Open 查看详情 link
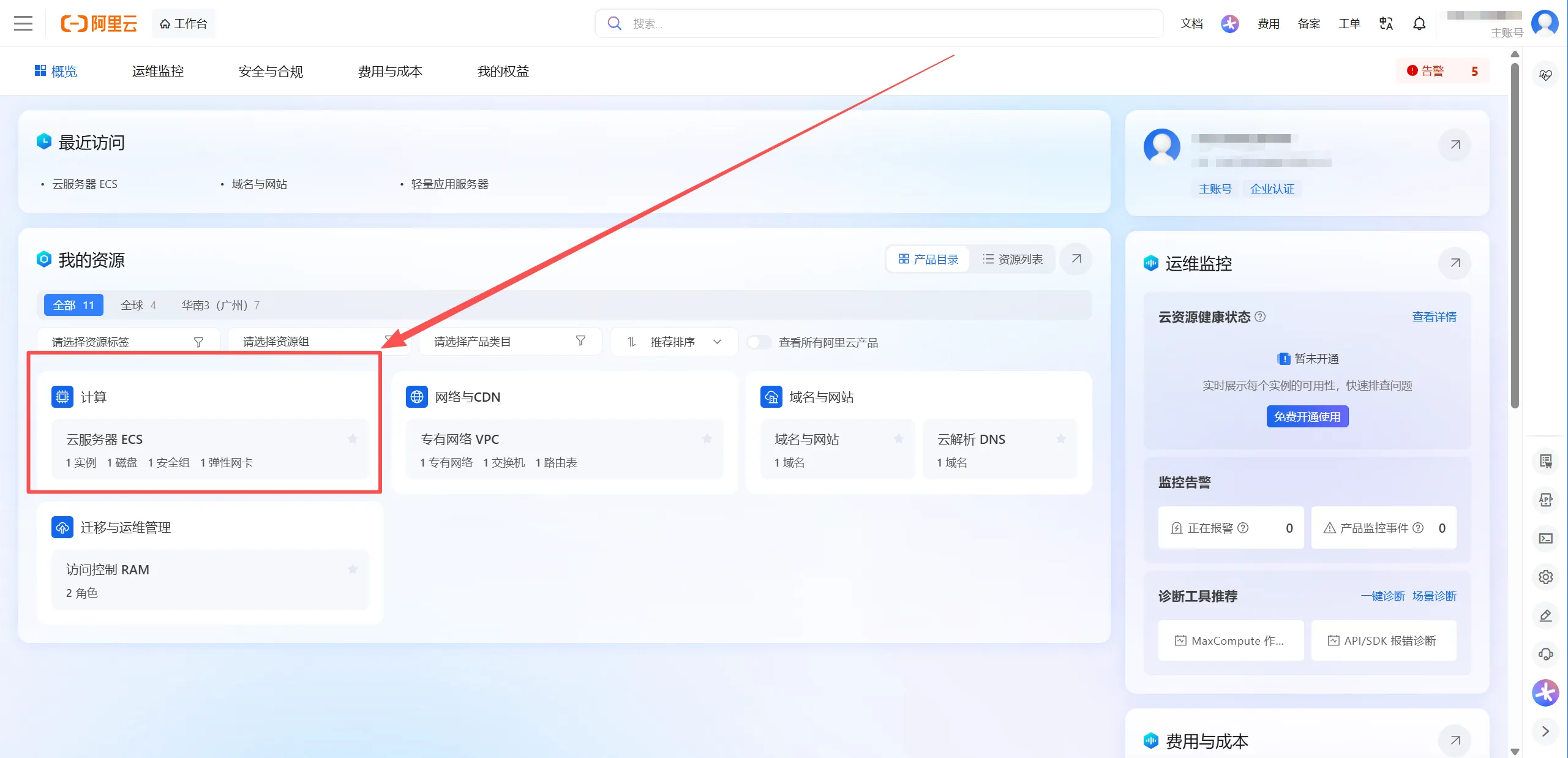1568x758 pixels. (1434, 317)
